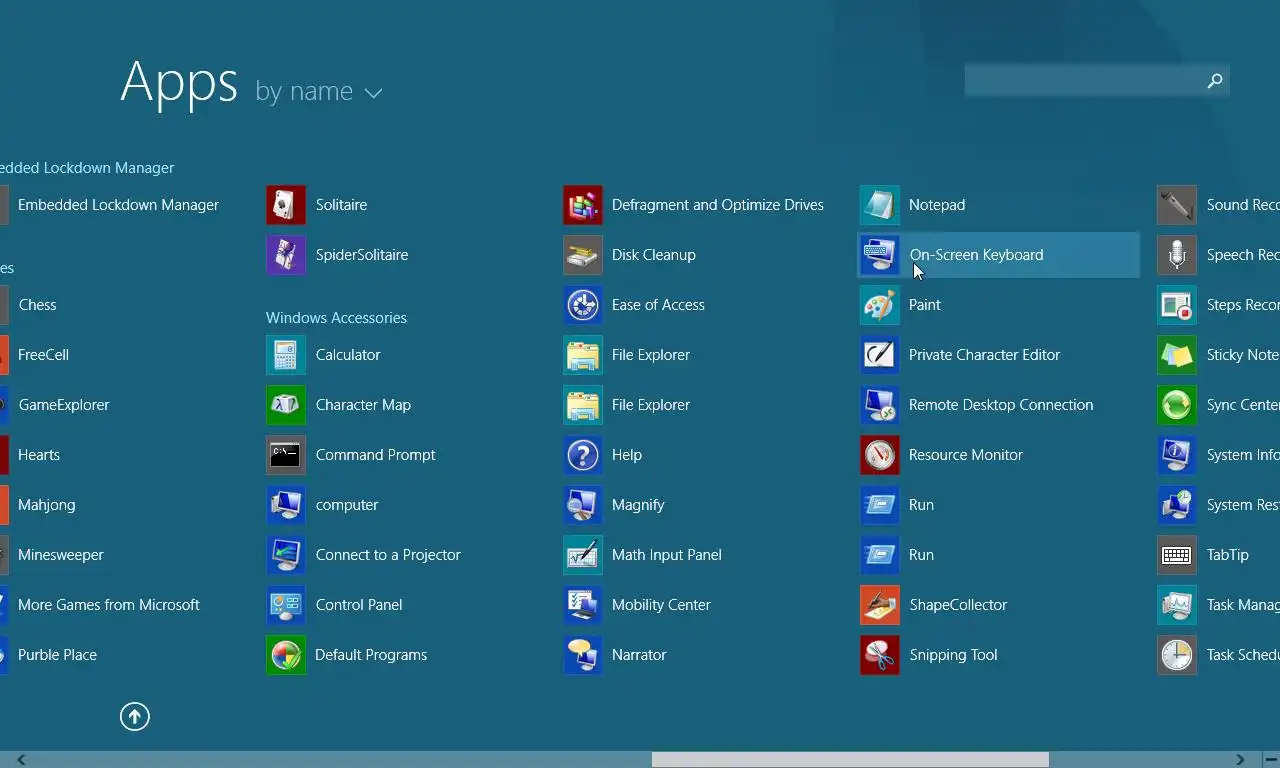Open the Embedded Lockdown Manager app label

click(118, 205)
